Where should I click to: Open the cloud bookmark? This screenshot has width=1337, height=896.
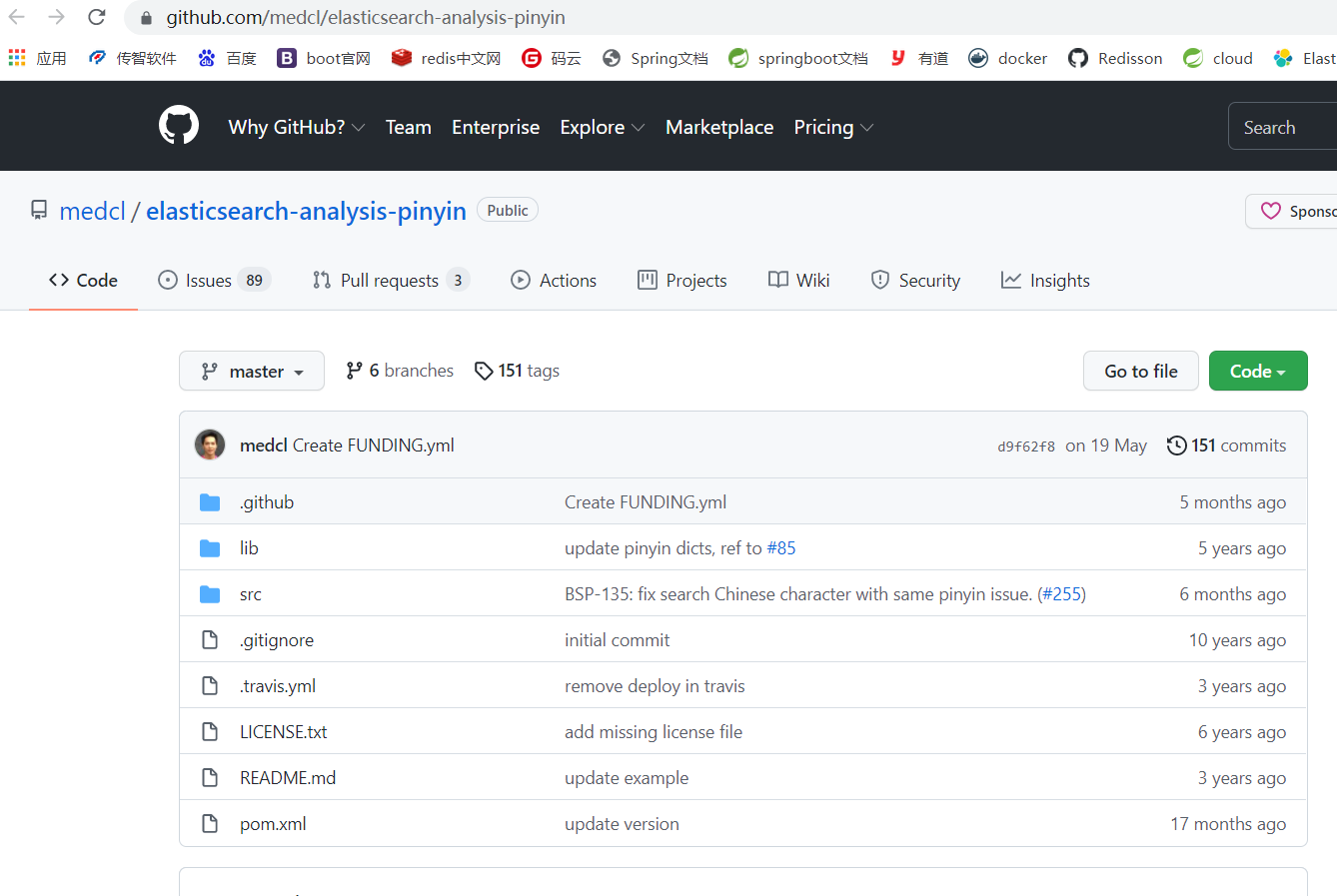click(1218, 58)
